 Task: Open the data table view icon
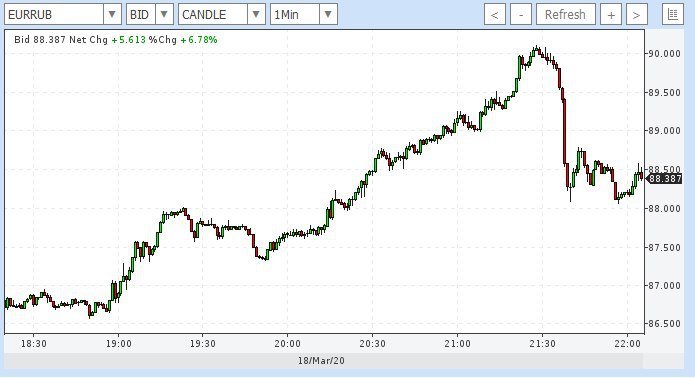point(672,15)
